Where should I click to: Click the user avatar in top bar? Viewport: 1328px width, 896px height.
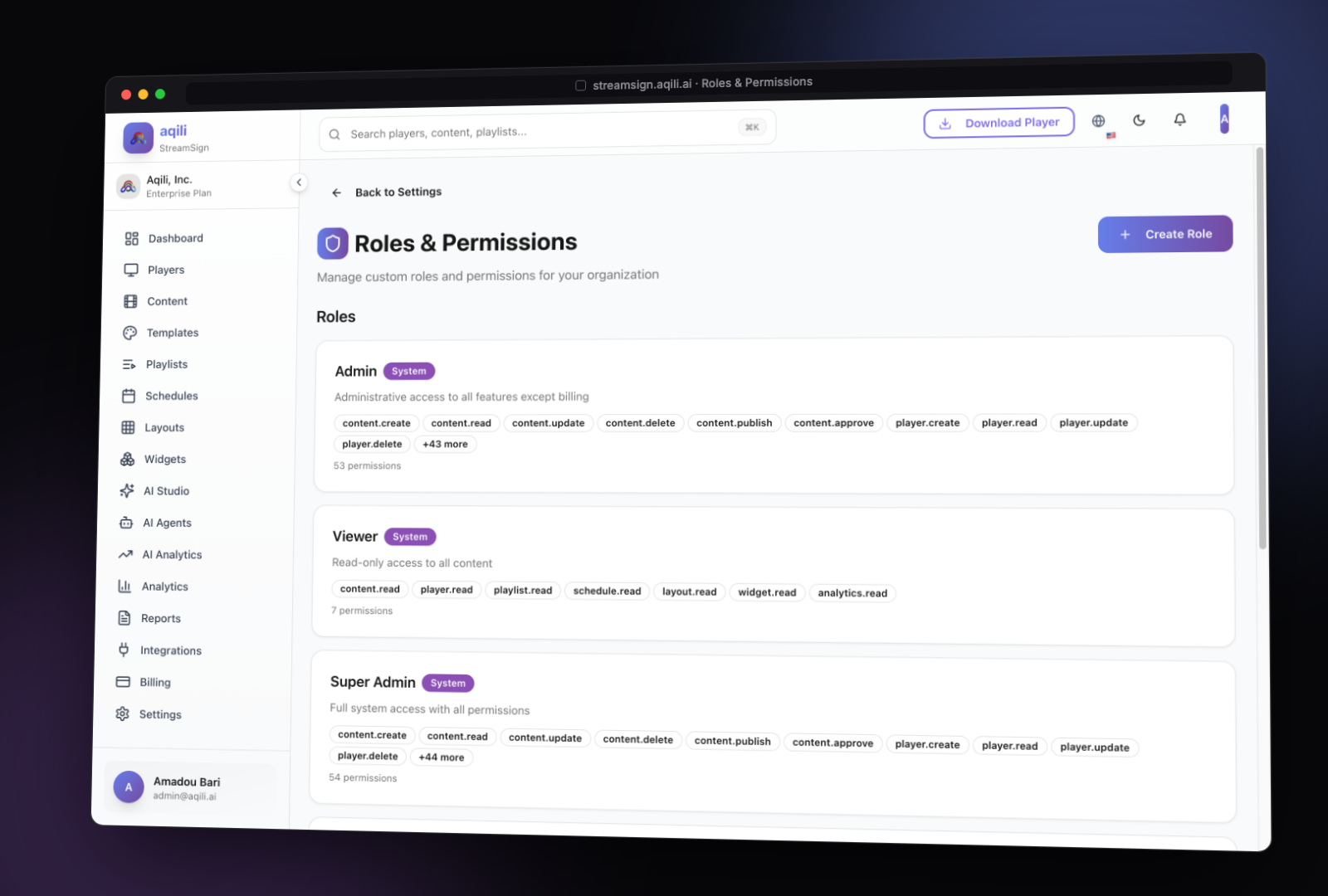(x=1224, y=119)
